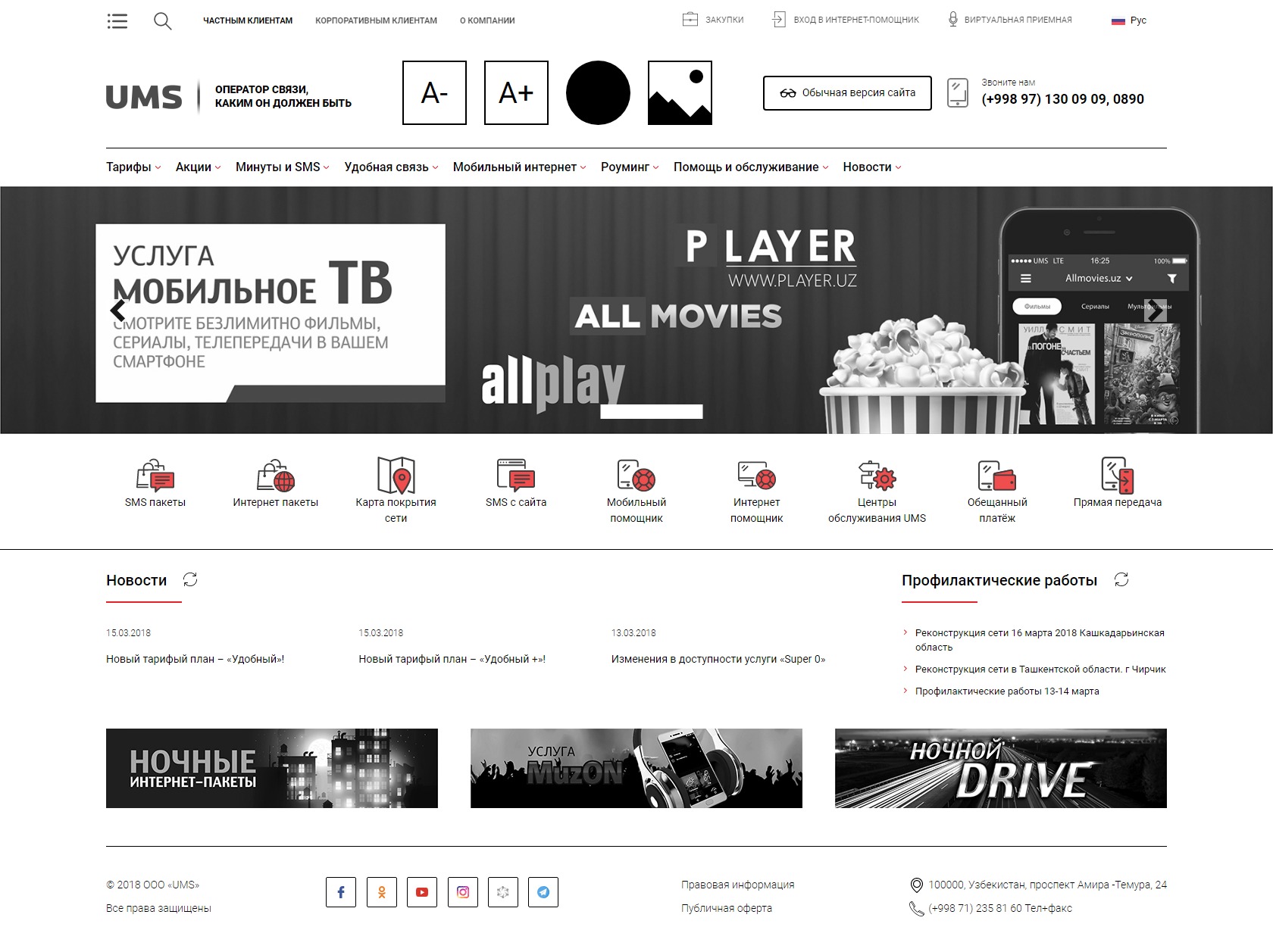This screenshot has height=952, width=1273.
Task: Increase font size with A+ button
Action: coord(516,92)
